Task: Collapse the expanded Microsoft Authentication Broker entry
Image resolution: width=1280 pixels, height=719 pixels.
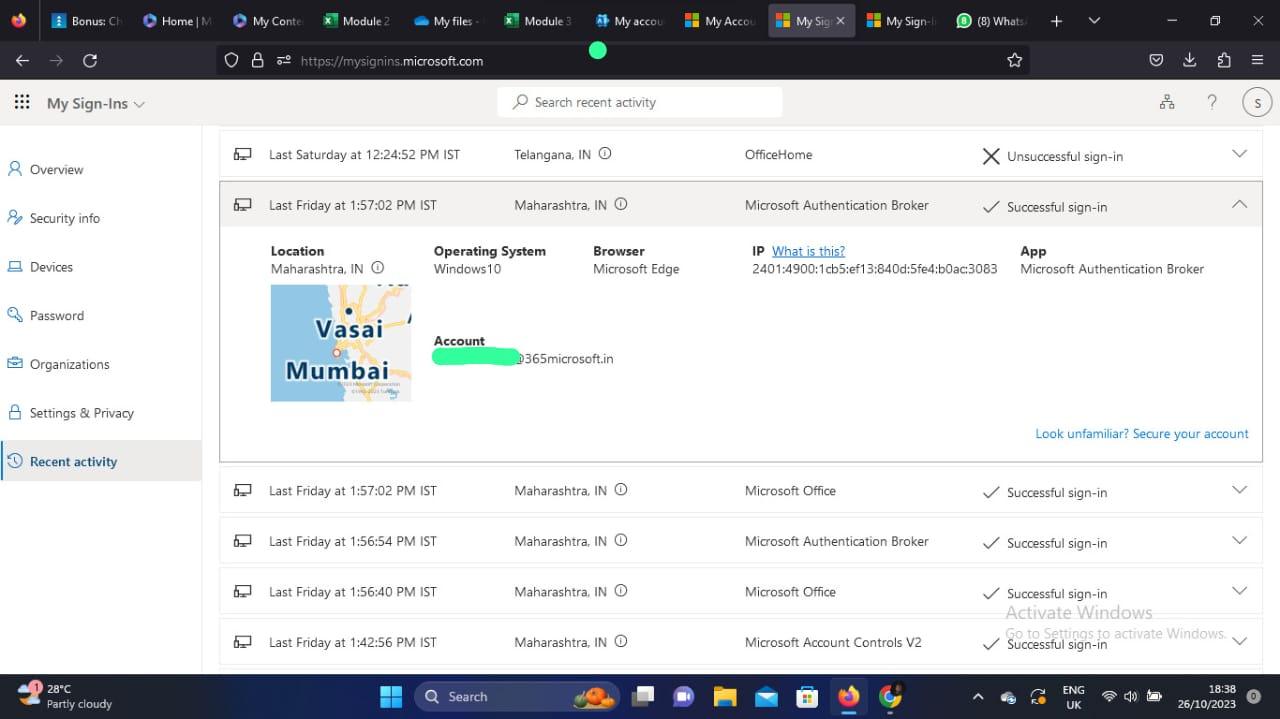Action: pos(1239,204)
